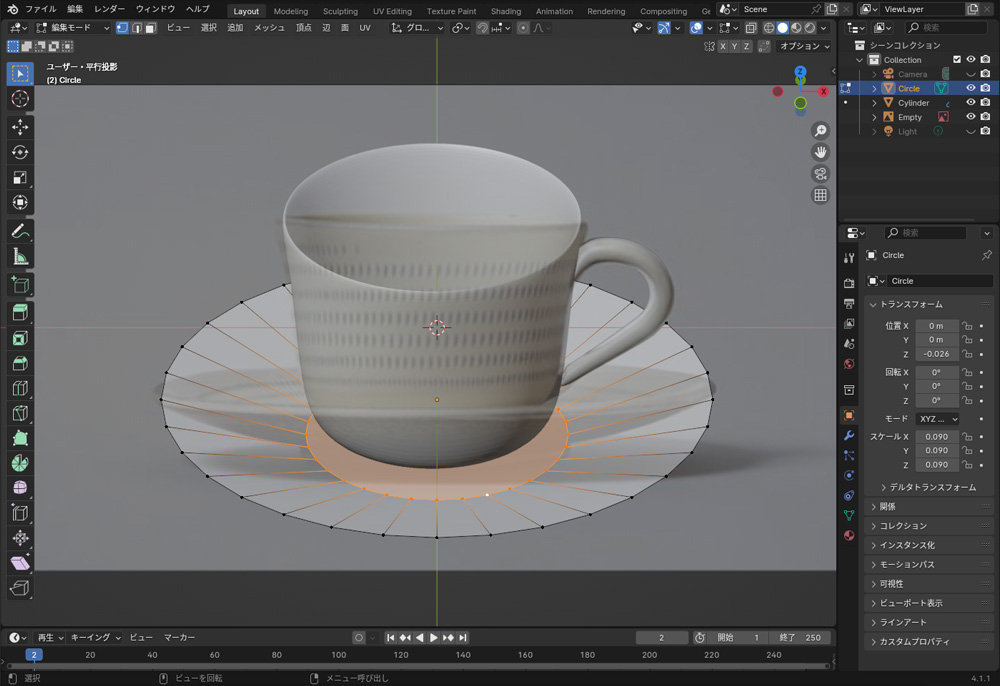Screen dimensions: 1000x686
Task: Click the 終了 end frame field
Action: (x=801, y=637)
